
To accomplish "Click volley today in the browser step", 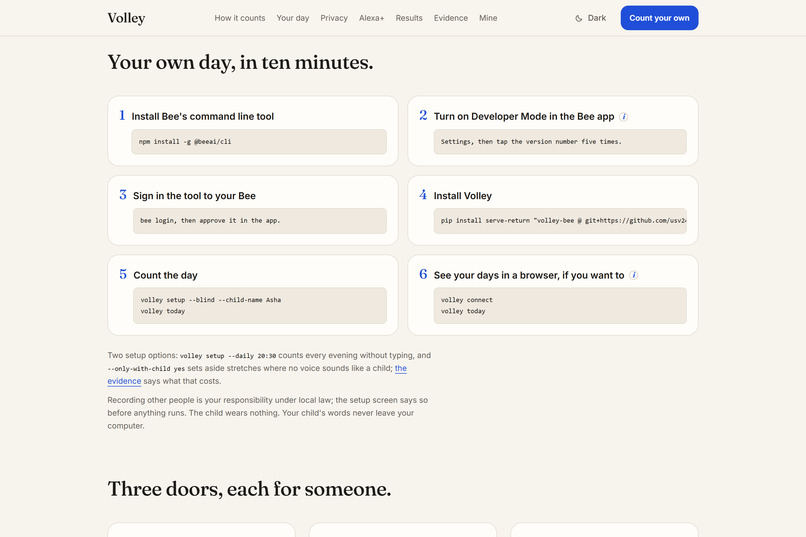I will (x=463, y=311).
